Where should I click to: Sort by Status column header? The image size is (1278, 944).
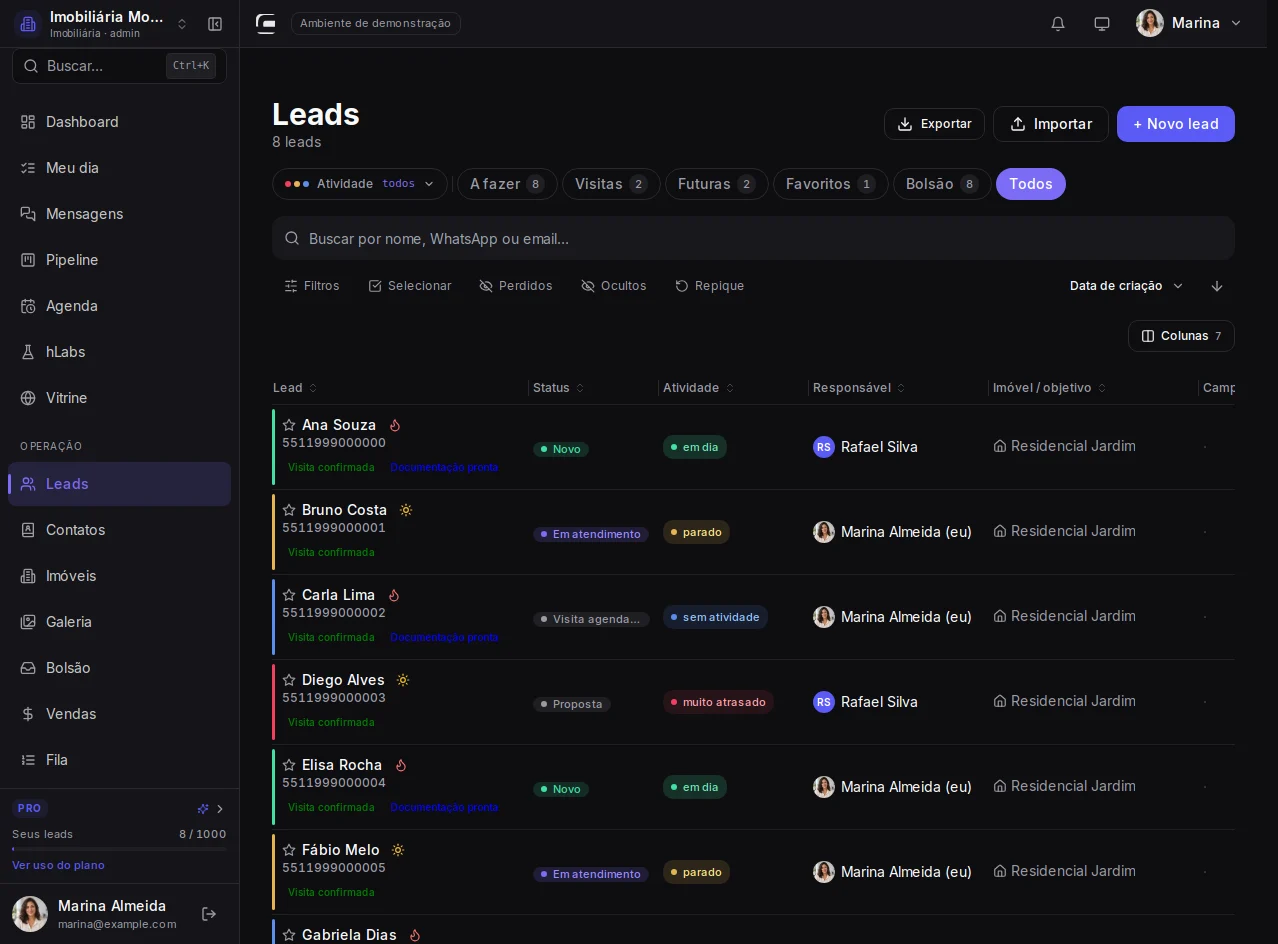point(558,388)
